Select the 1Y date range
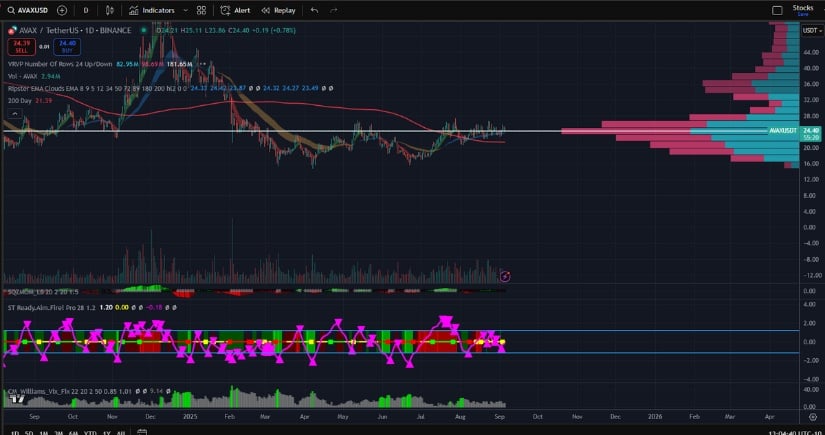The width and height of the screenshot is (825, 435). pyautogui.click(x=107, y=433)
